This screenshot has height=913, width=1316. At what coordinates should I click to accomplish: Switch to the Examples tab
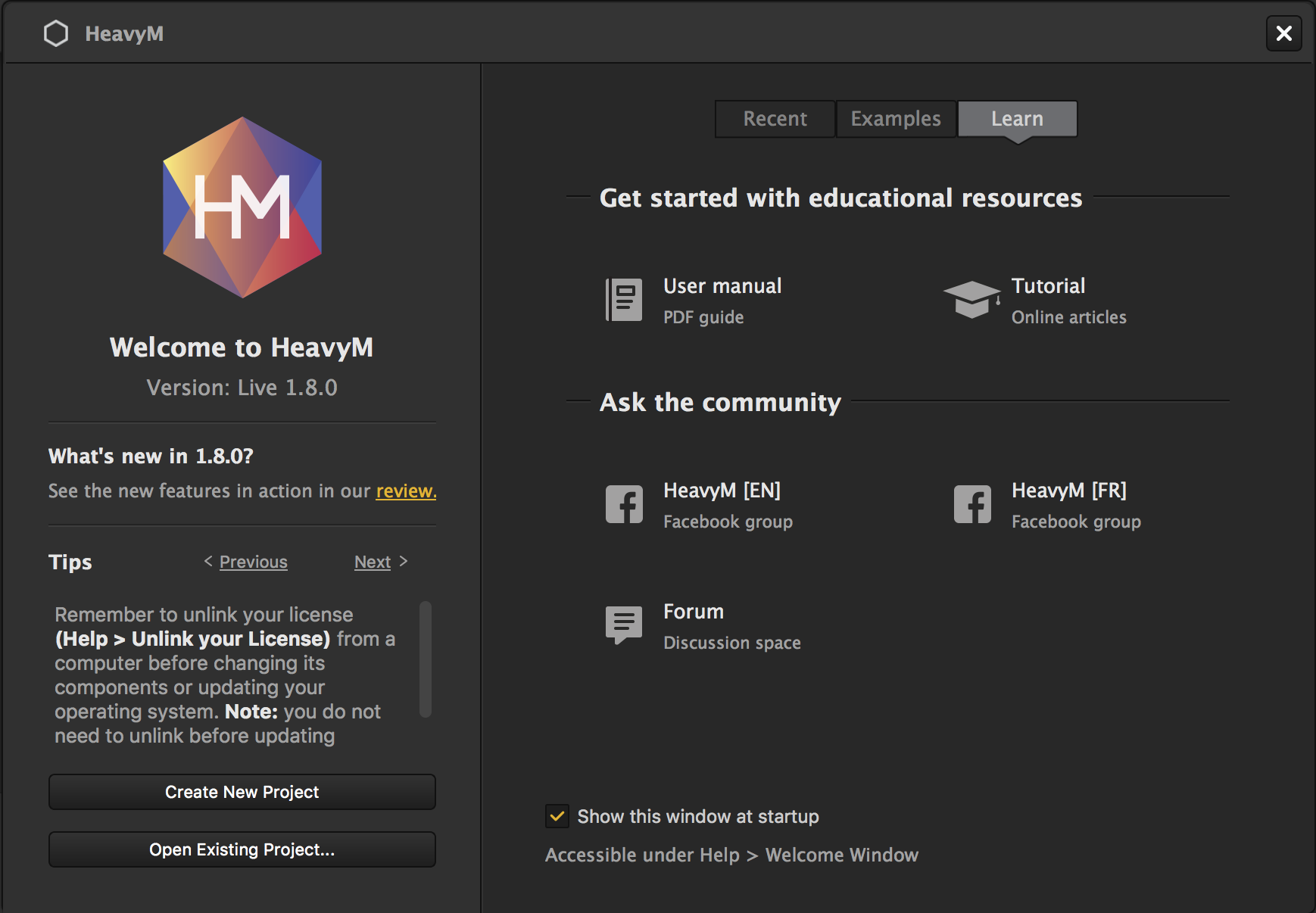tap(897, 119)
